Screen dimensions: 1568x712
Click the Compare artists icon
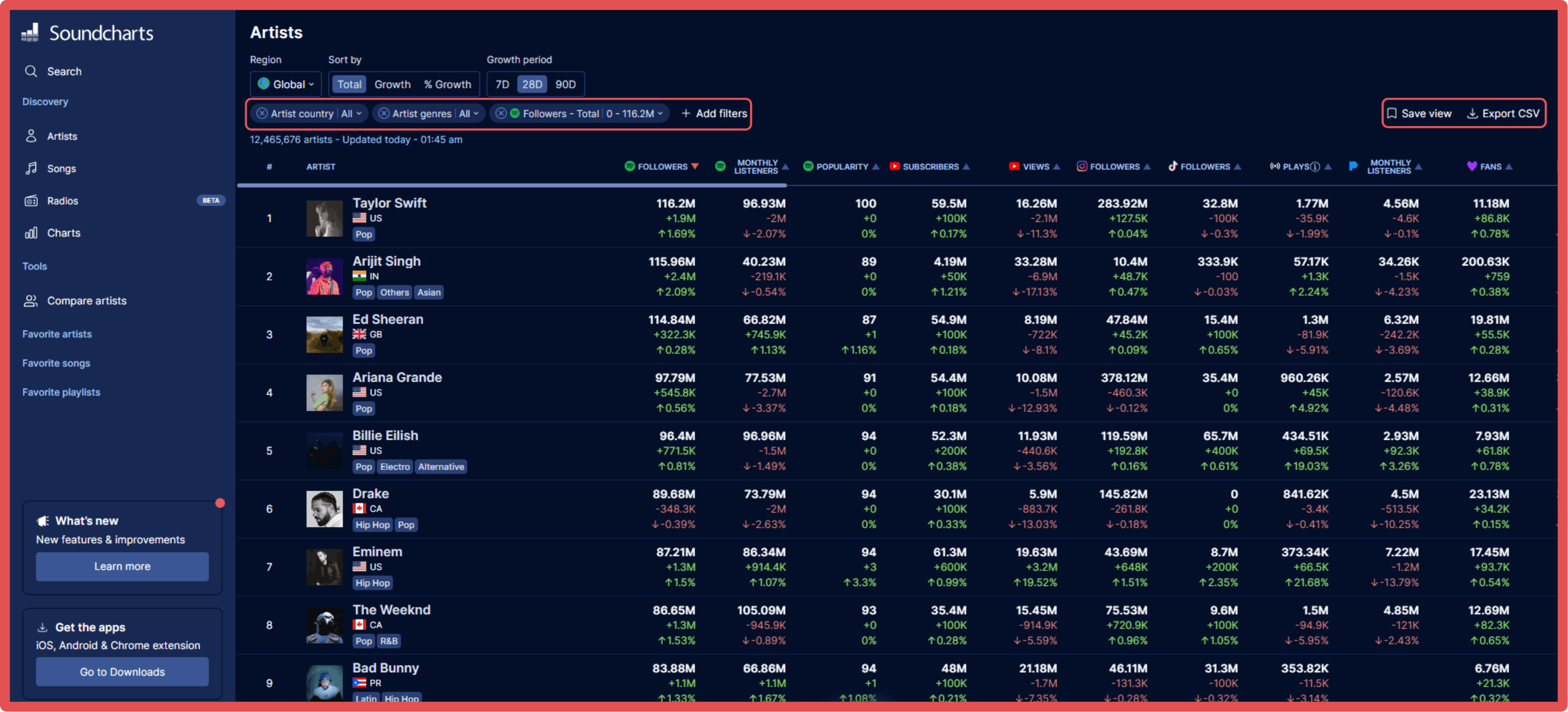tap(31, 300)
